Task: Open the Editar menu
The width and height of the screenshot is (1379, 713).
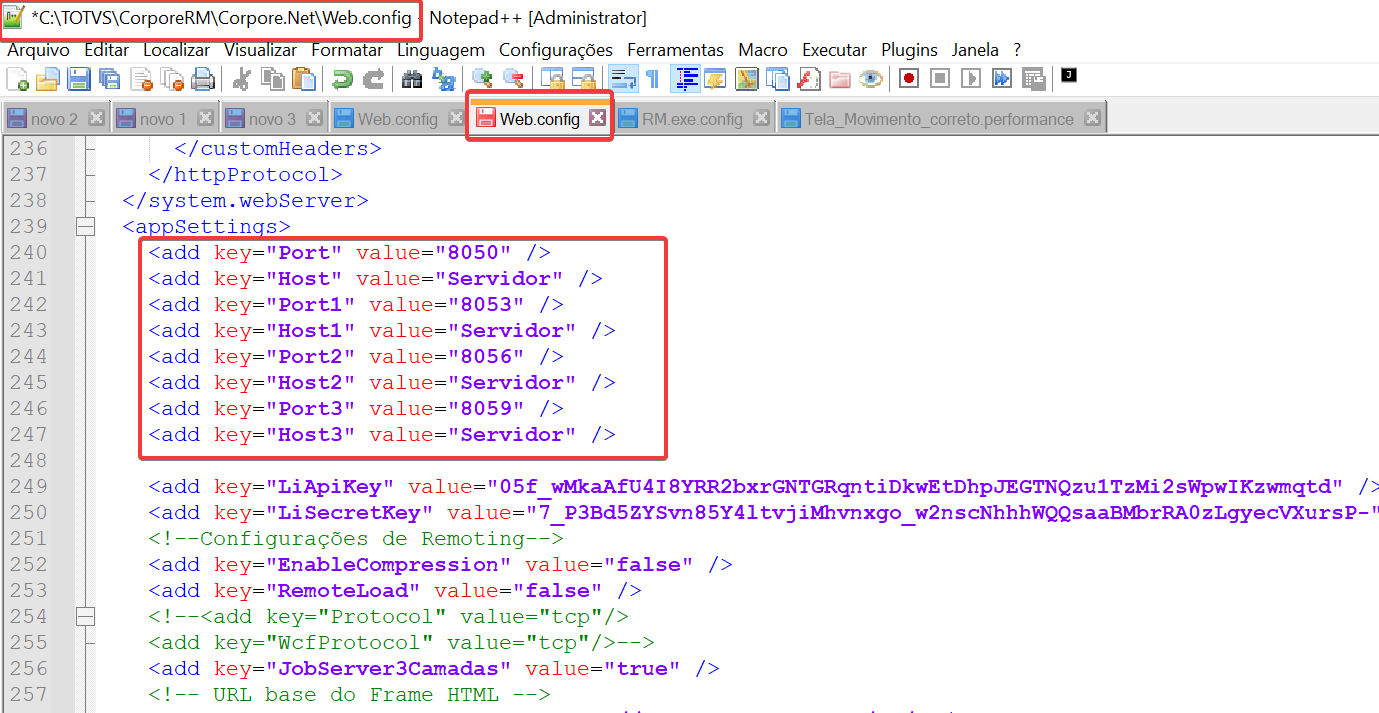Action: point(107,49)
